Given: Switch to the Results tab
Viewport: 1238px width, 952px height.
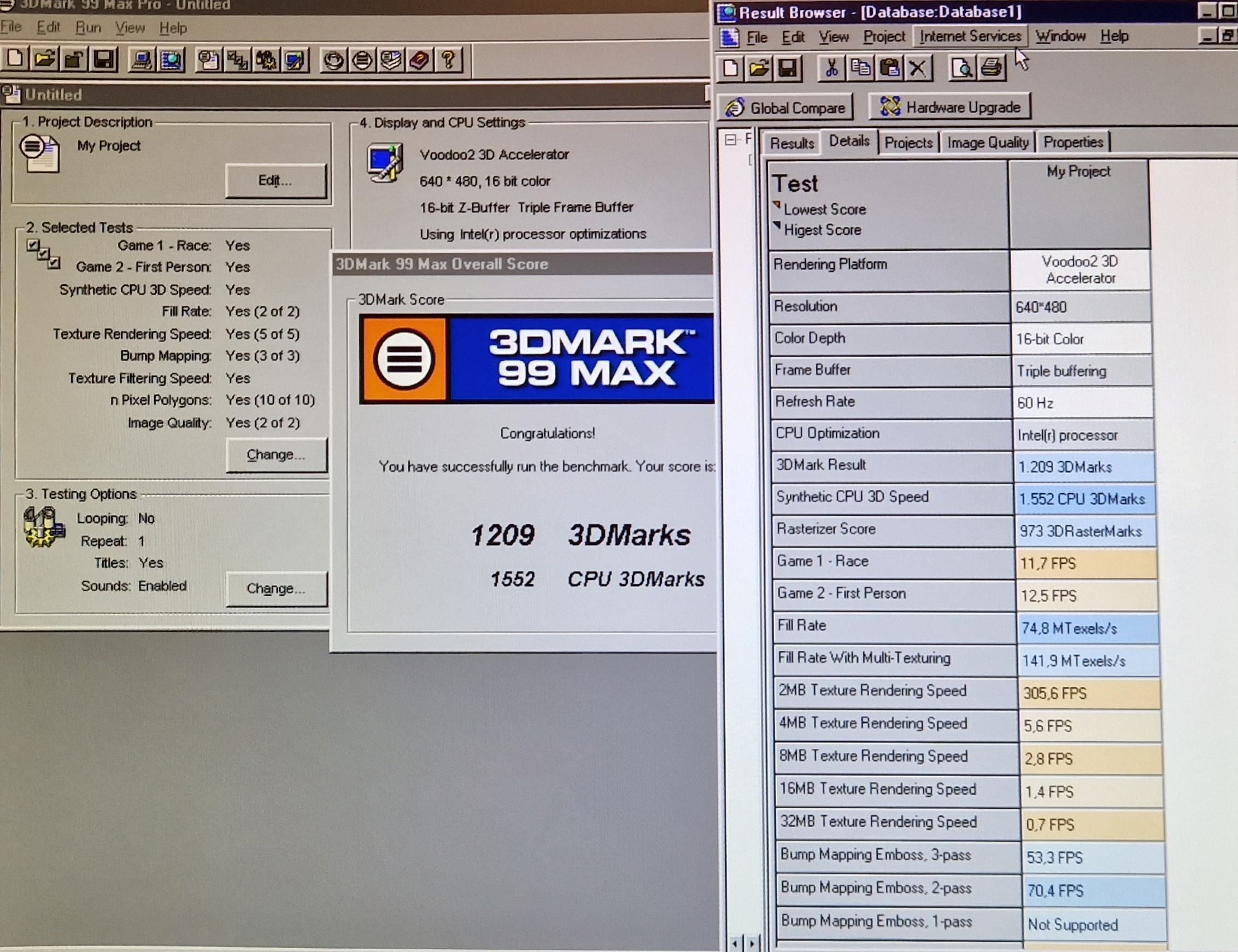Looking at the screenshot, I should click(x=791, y=143).
